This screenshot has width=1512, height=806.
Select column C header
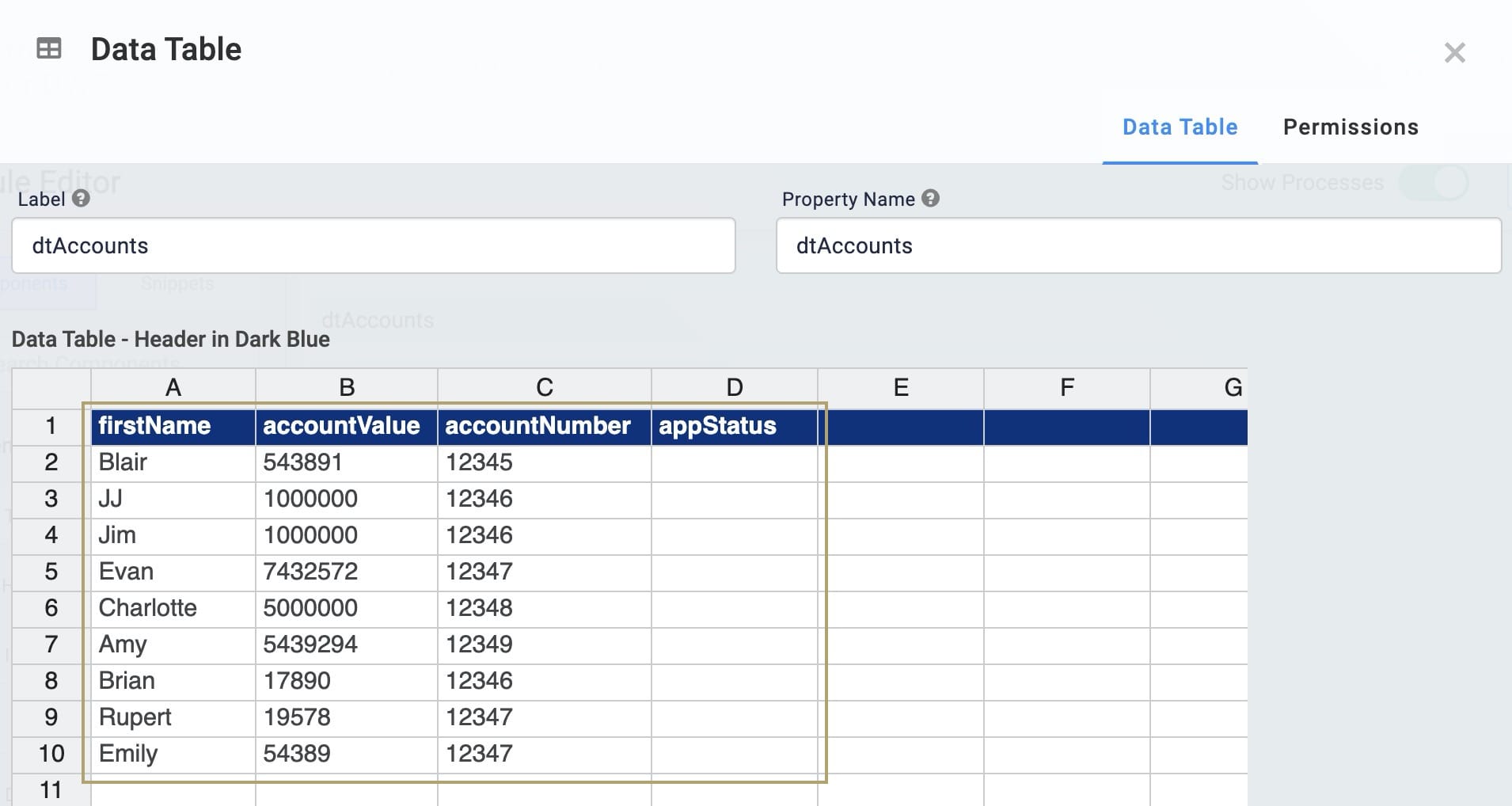tap(545, 388)
